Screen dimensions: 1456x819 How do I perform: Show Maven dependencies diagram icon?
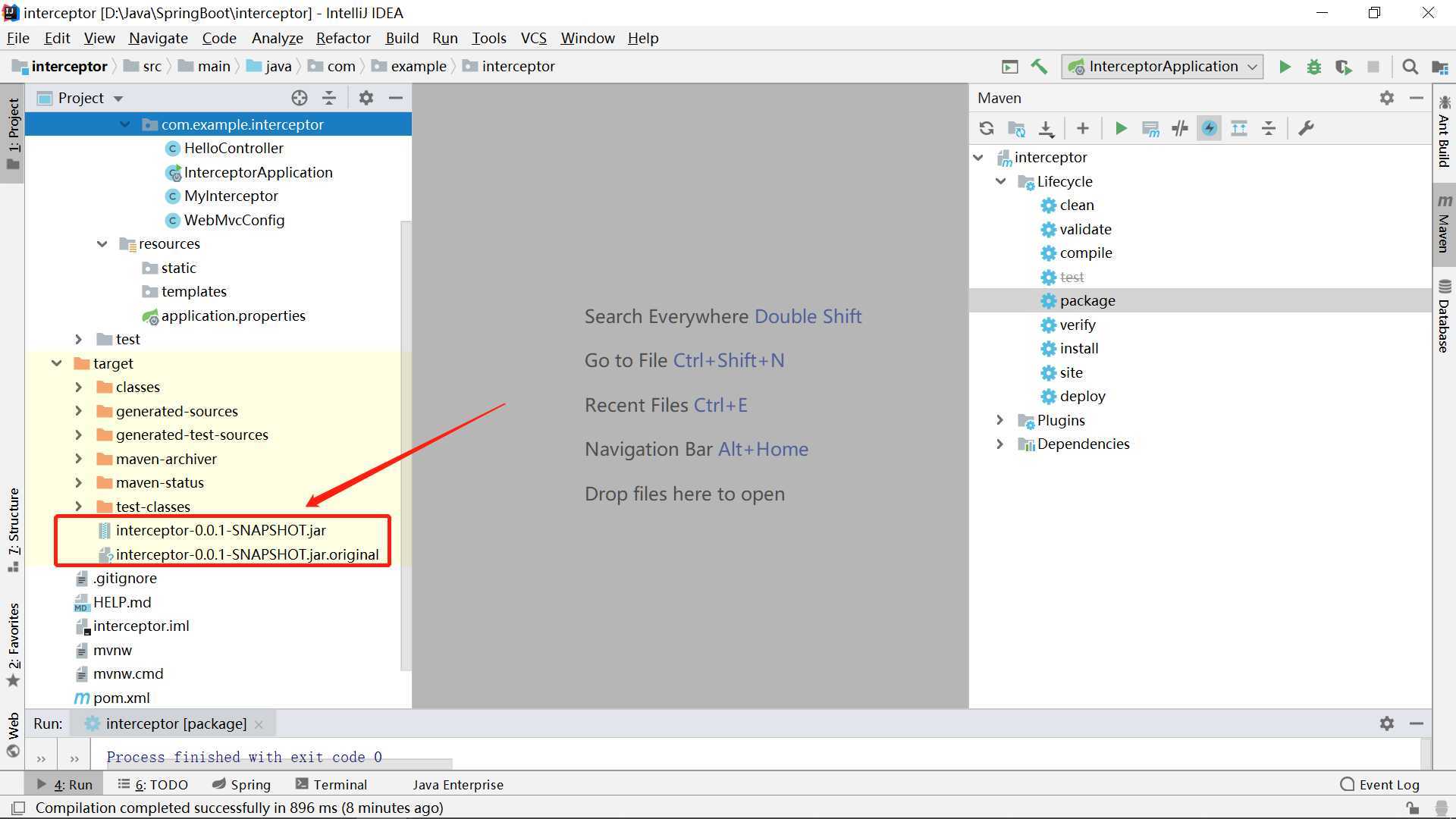pos(1238,128)
